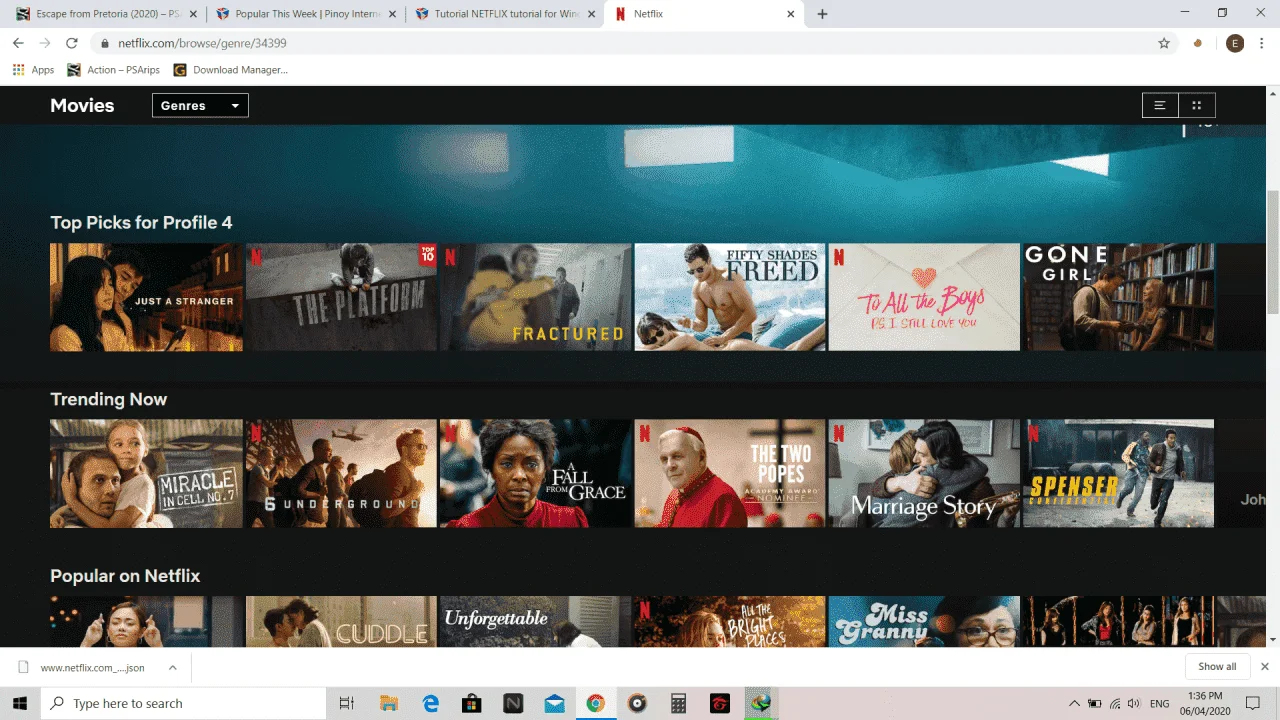Click the Popular on Netflix heading
The height and width of the screenshot is (720, 1280).
125,576
